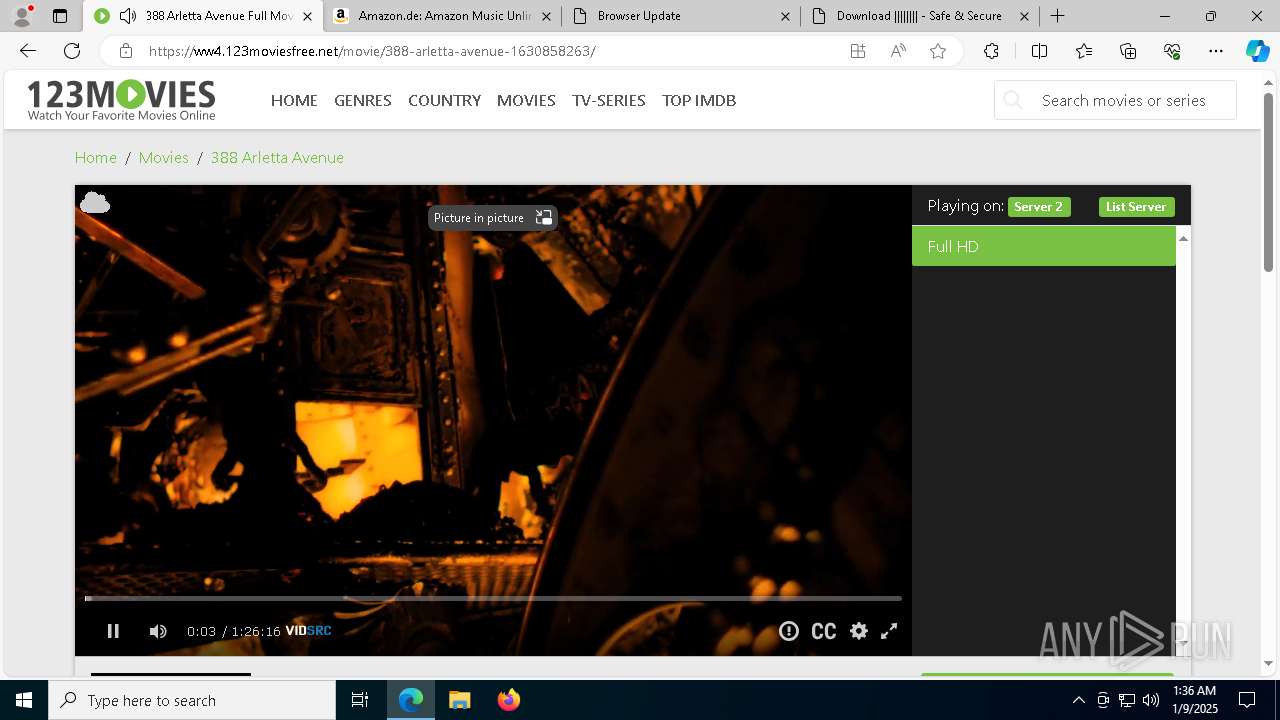Close the 388 Arletta Avenue tab
Screen dimensions: 1280x720
(x=307, y=16)
